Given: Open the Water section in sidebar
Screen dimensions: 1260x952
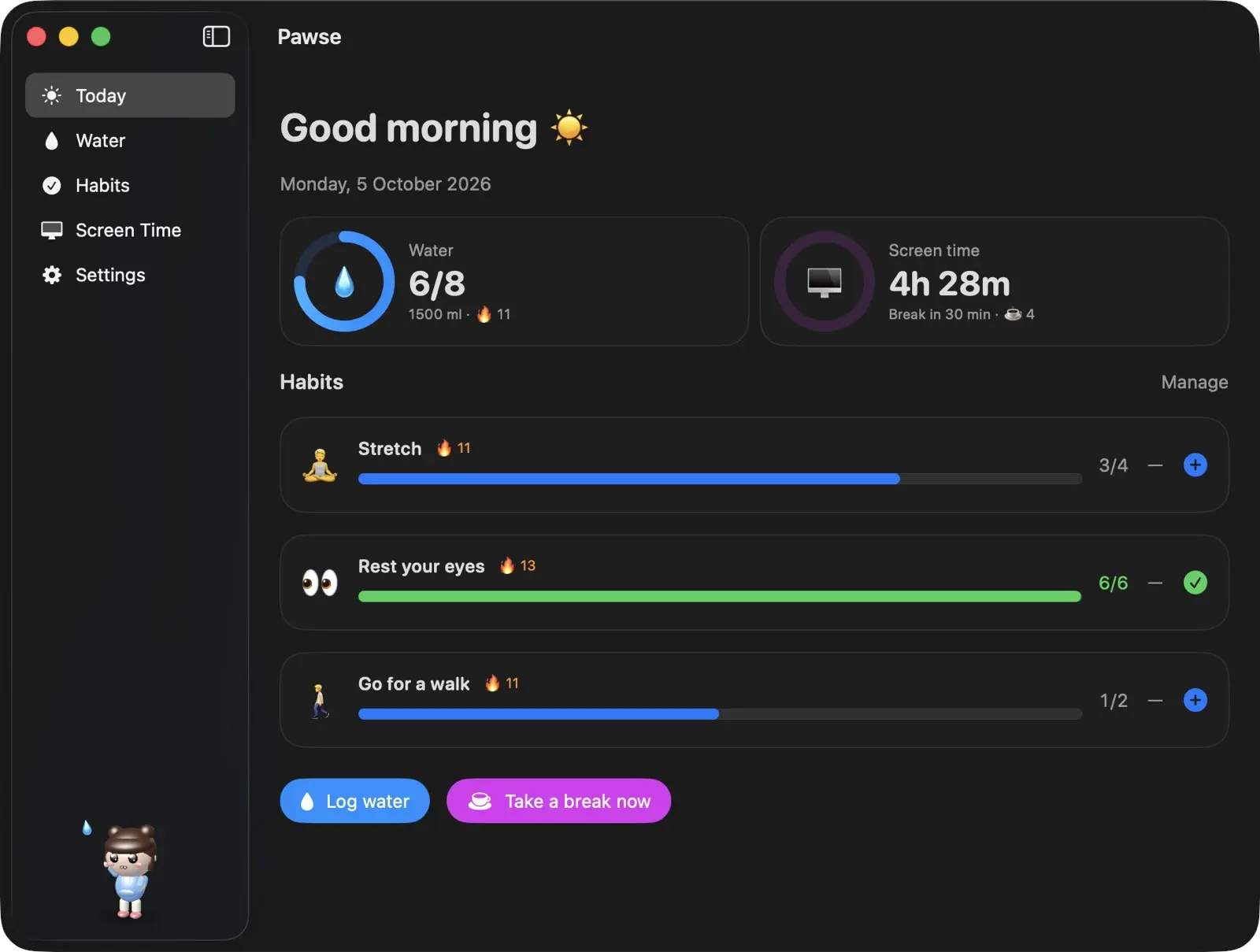Looking at the screenshot, I should (x=130, y=140).
